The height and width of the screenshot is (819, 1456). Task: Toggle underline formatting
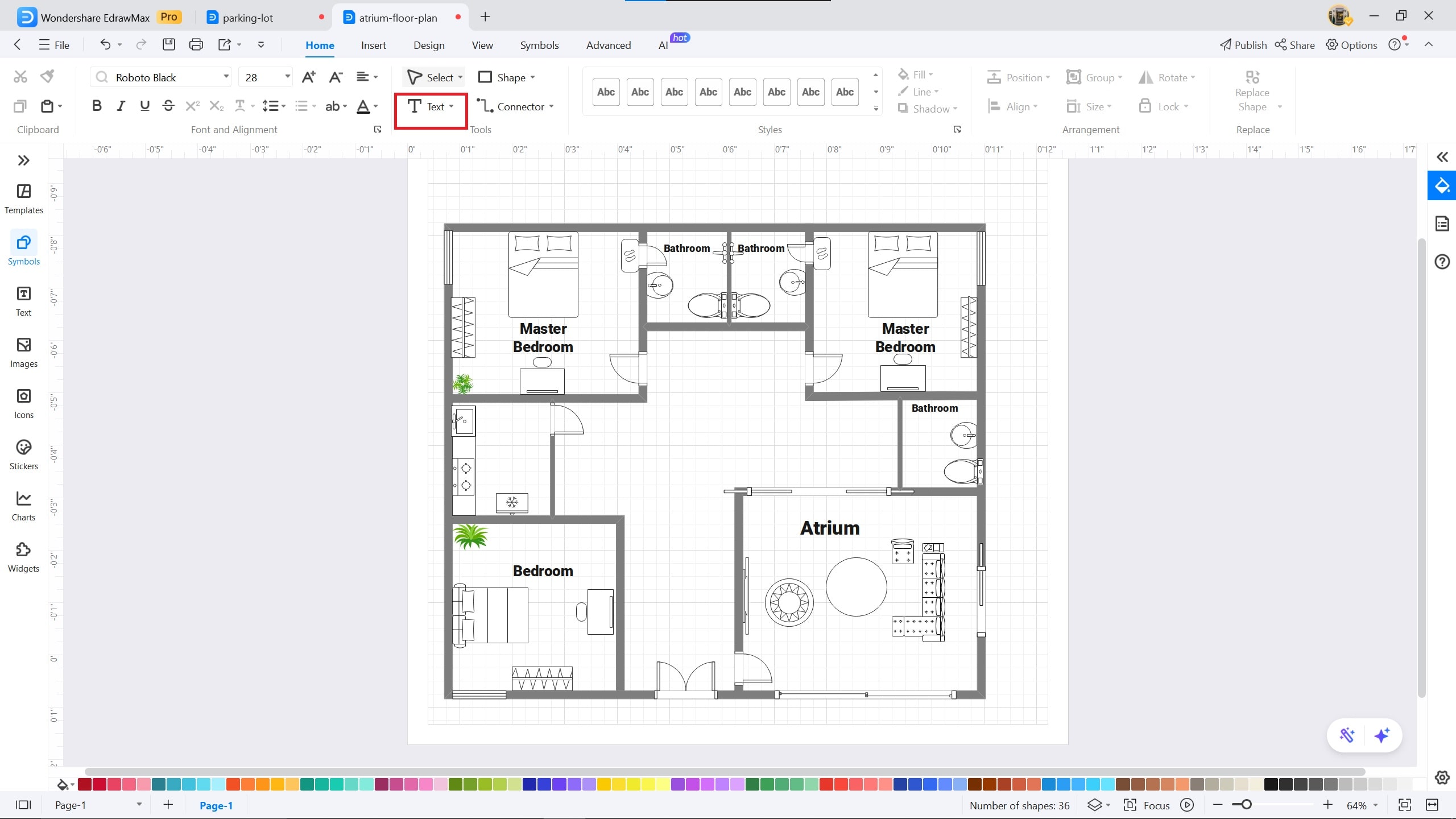coord(144,105)
